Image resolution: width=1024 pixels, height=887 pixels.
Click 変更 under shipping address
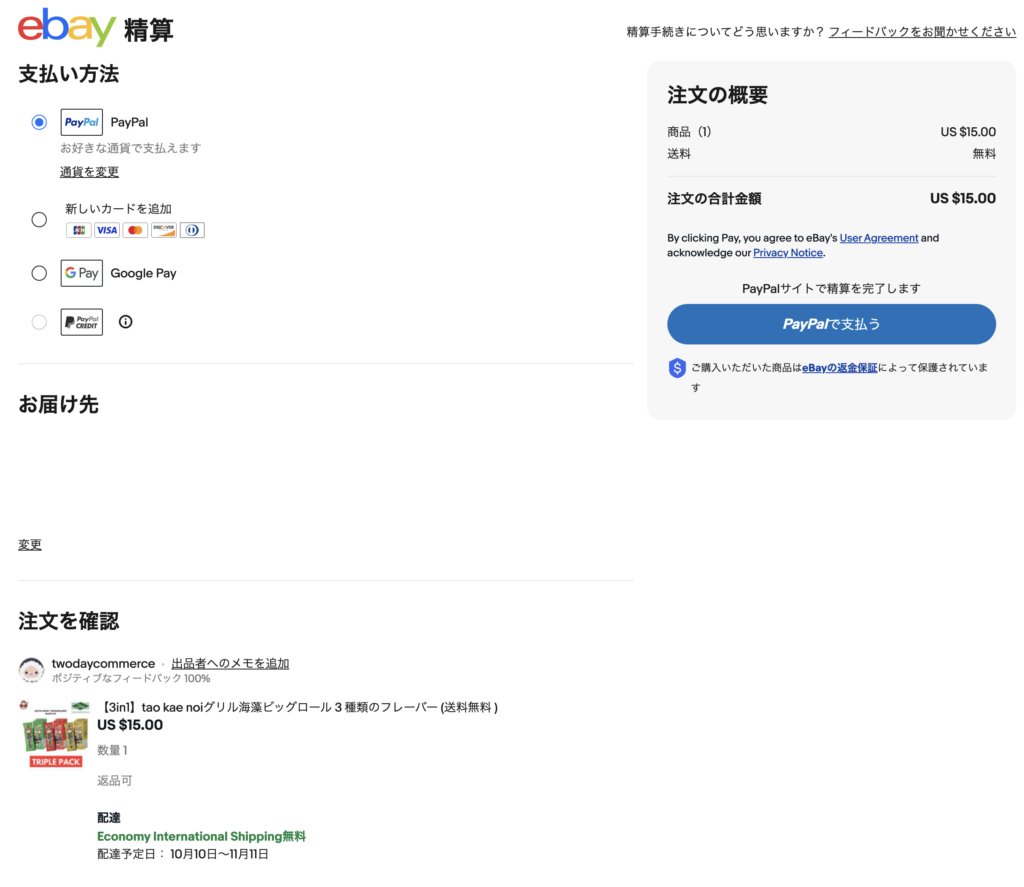coord(30,545)
